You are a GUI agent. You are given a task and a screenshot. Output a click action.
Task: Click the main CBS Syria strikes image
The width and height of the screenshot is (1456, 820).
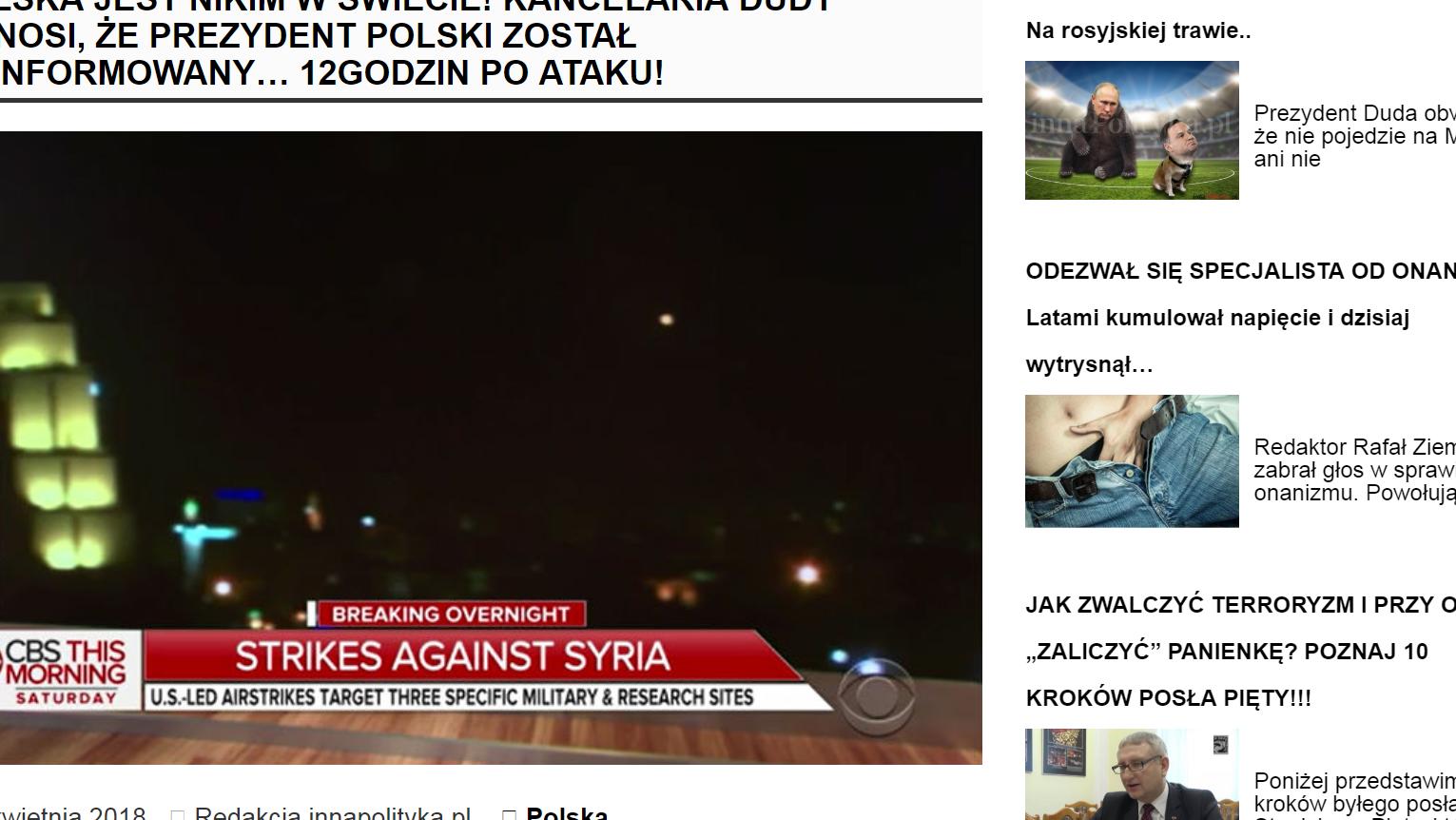(x=491, y=448)
